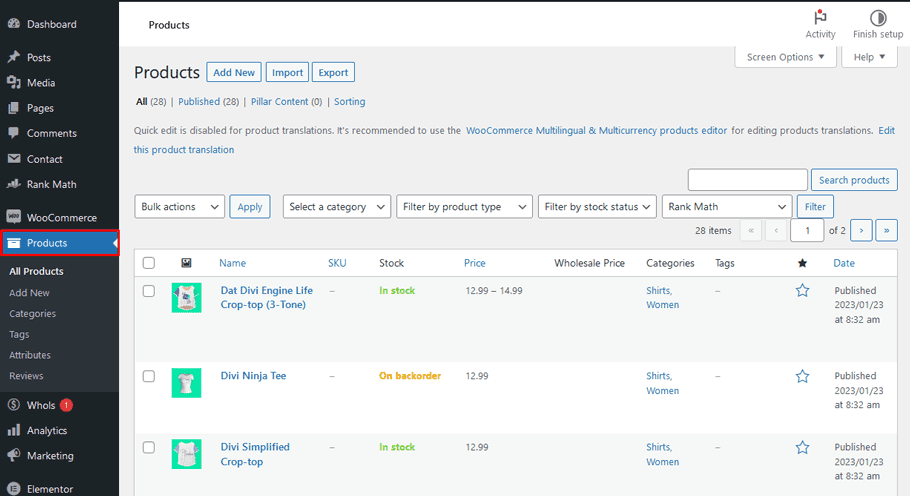Go to the next page arrow
This screenshot has height=496, width=910.
click(861, 230)
